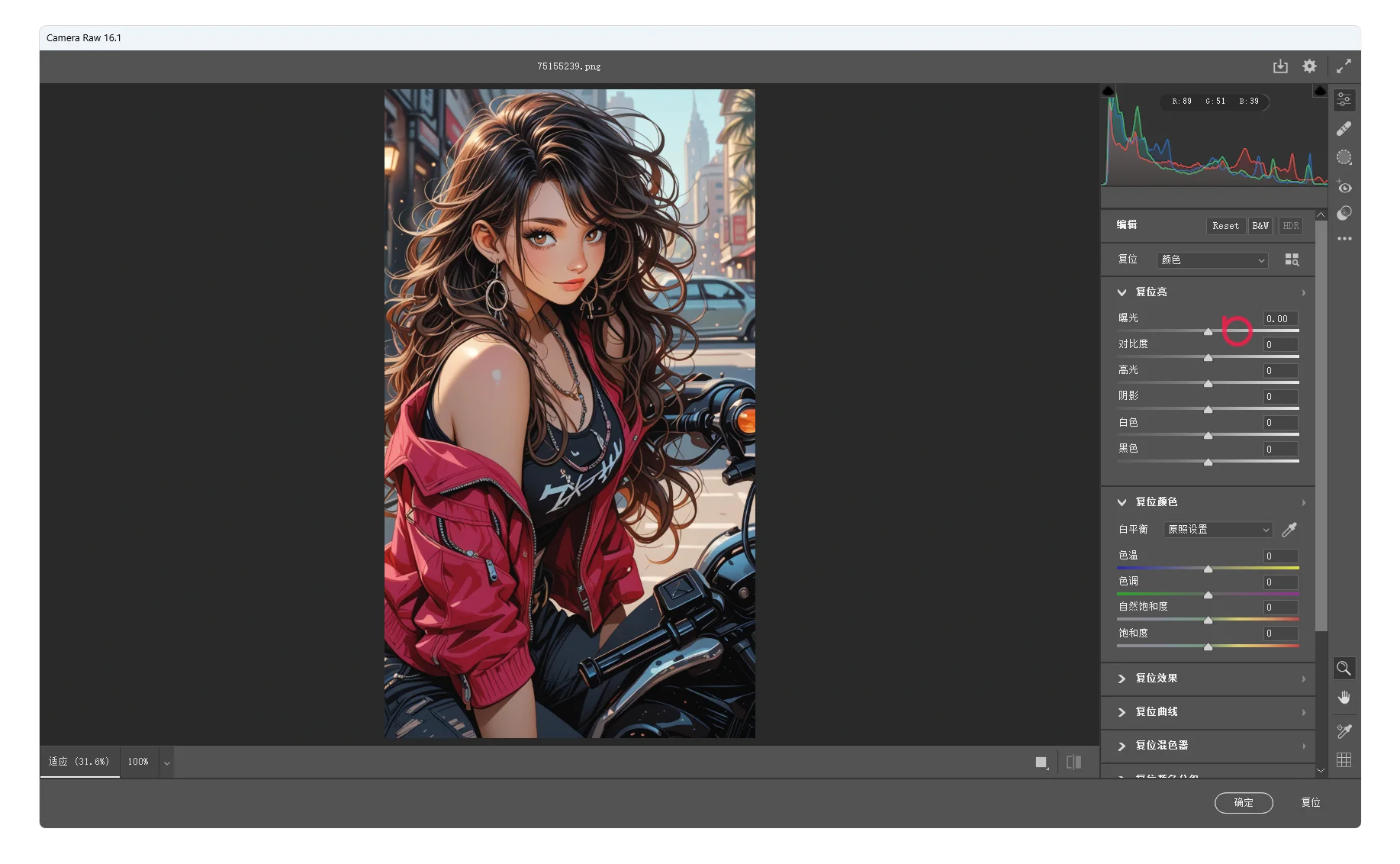
Task: Pick the white balance eyedropper tool
Action: [x=1289, y=530]
